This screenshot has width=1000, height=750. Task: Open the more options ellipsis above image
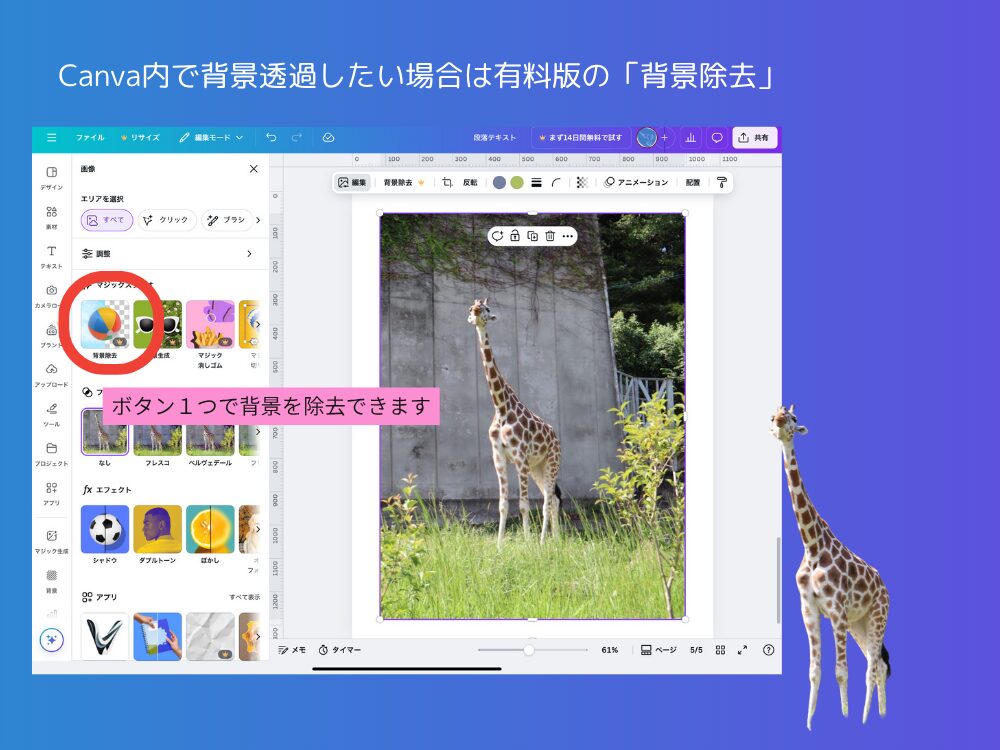coord(568,236)
